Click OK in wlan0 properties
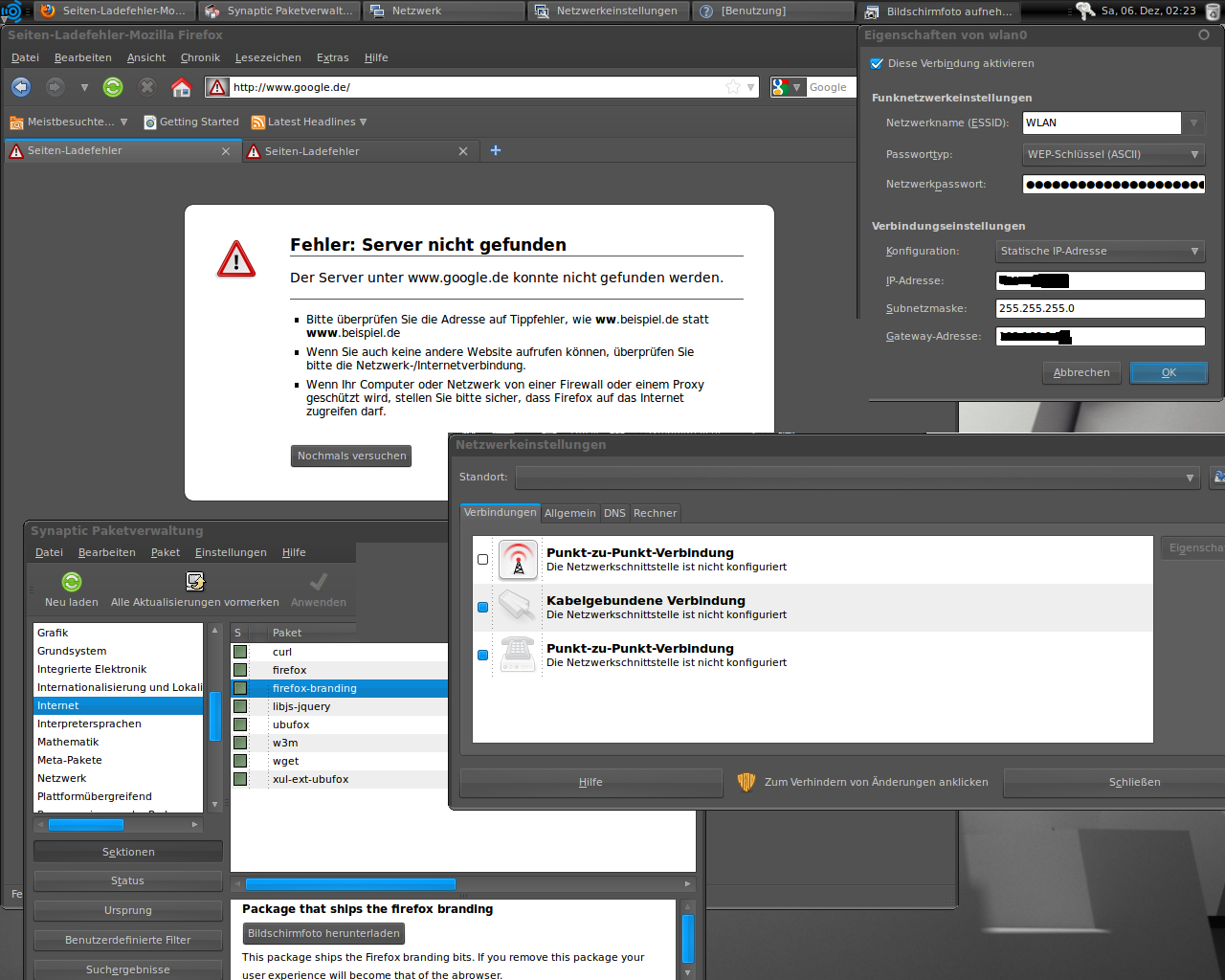Image resolution: width=1225 pixels, height=980 pixels. click(1169, 372)
